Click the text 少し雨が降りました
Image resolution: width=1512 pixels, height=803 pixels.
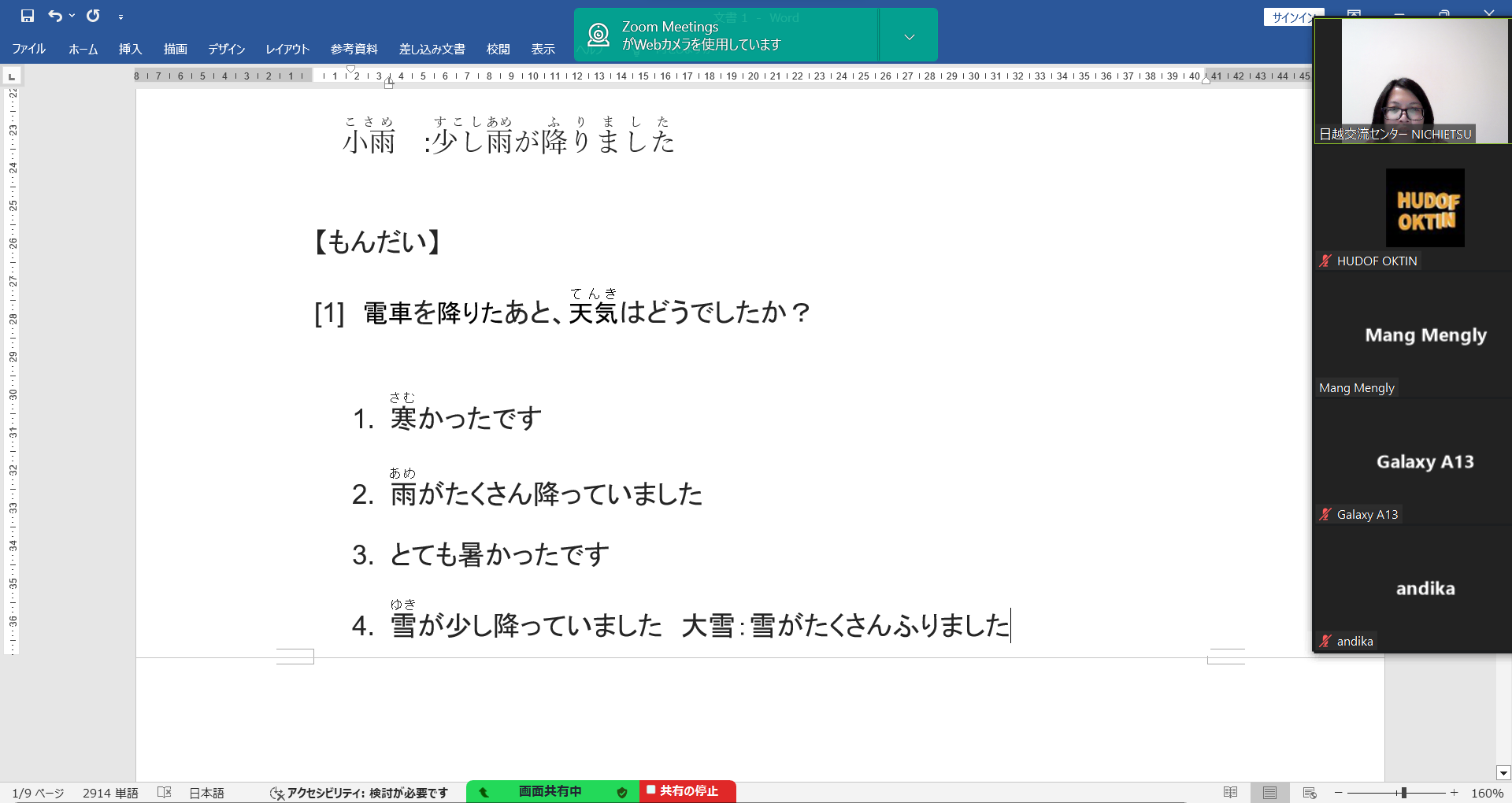[553, 142]
